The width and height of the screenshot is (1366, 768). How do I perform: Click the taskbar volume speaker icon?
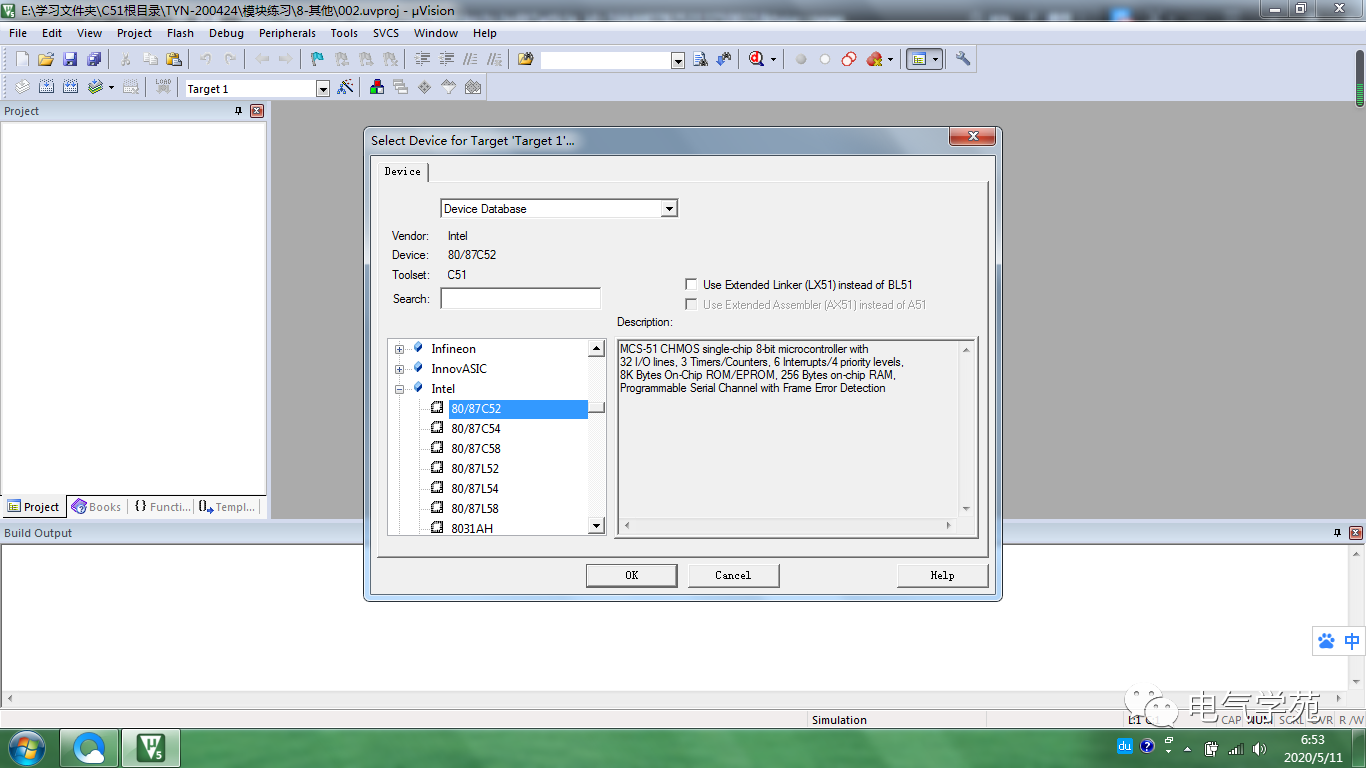[1259, 748]
